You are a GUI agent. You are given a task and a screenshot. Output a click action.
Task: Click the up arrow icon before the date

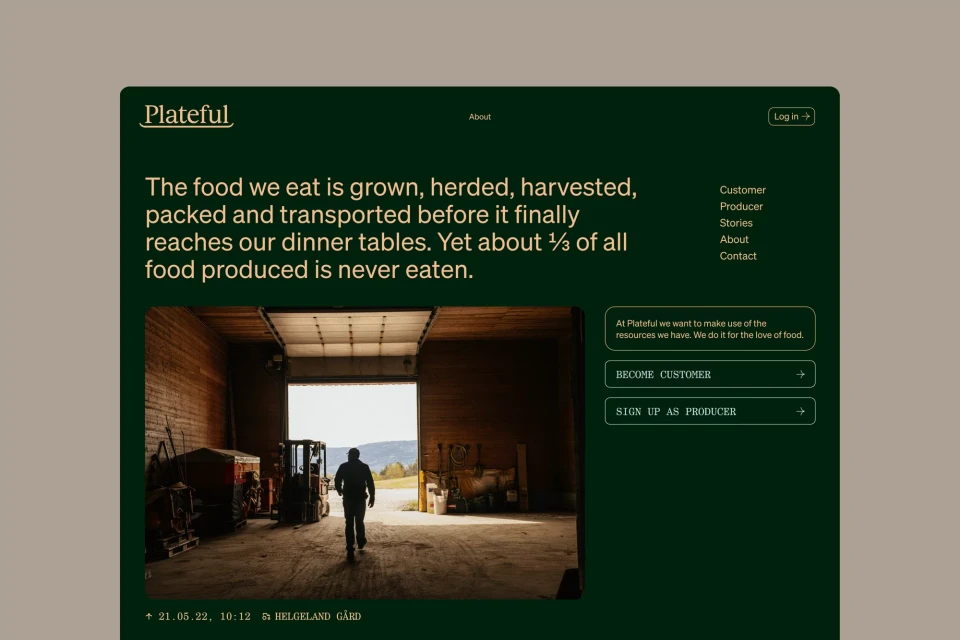pyautogui.click(x=150, y=617)
